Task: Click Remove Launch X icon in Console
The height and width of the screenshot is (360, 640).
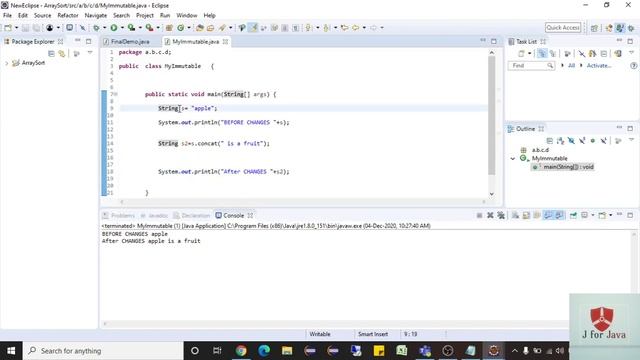Action: (x=490, y=215)
